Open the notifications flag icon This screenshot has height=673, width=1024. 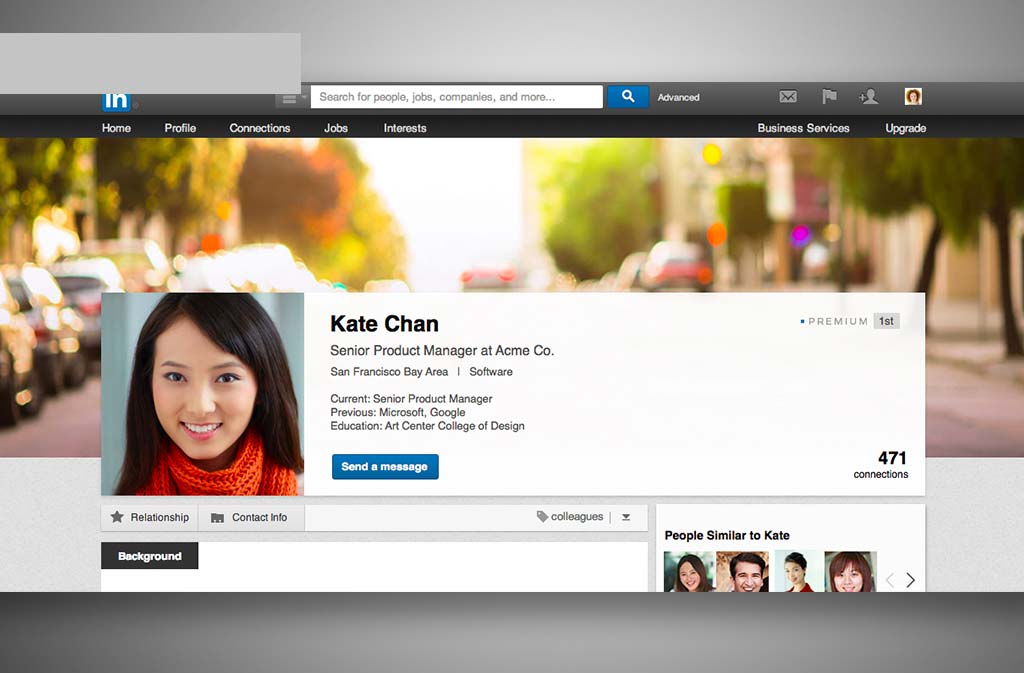(x=829, y=97)
